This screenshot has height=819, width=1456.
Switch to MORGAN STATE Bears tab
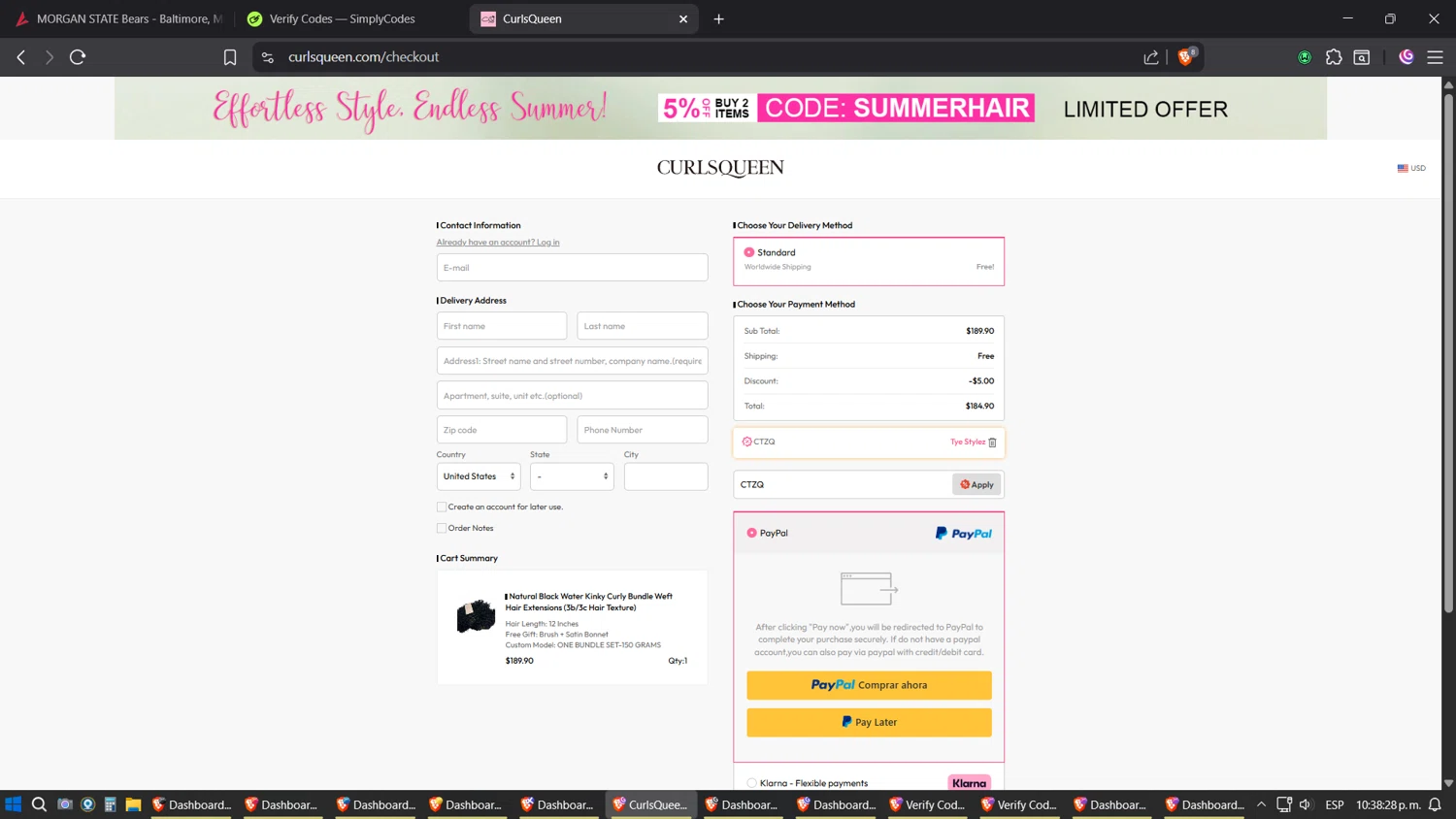(118, 18)
